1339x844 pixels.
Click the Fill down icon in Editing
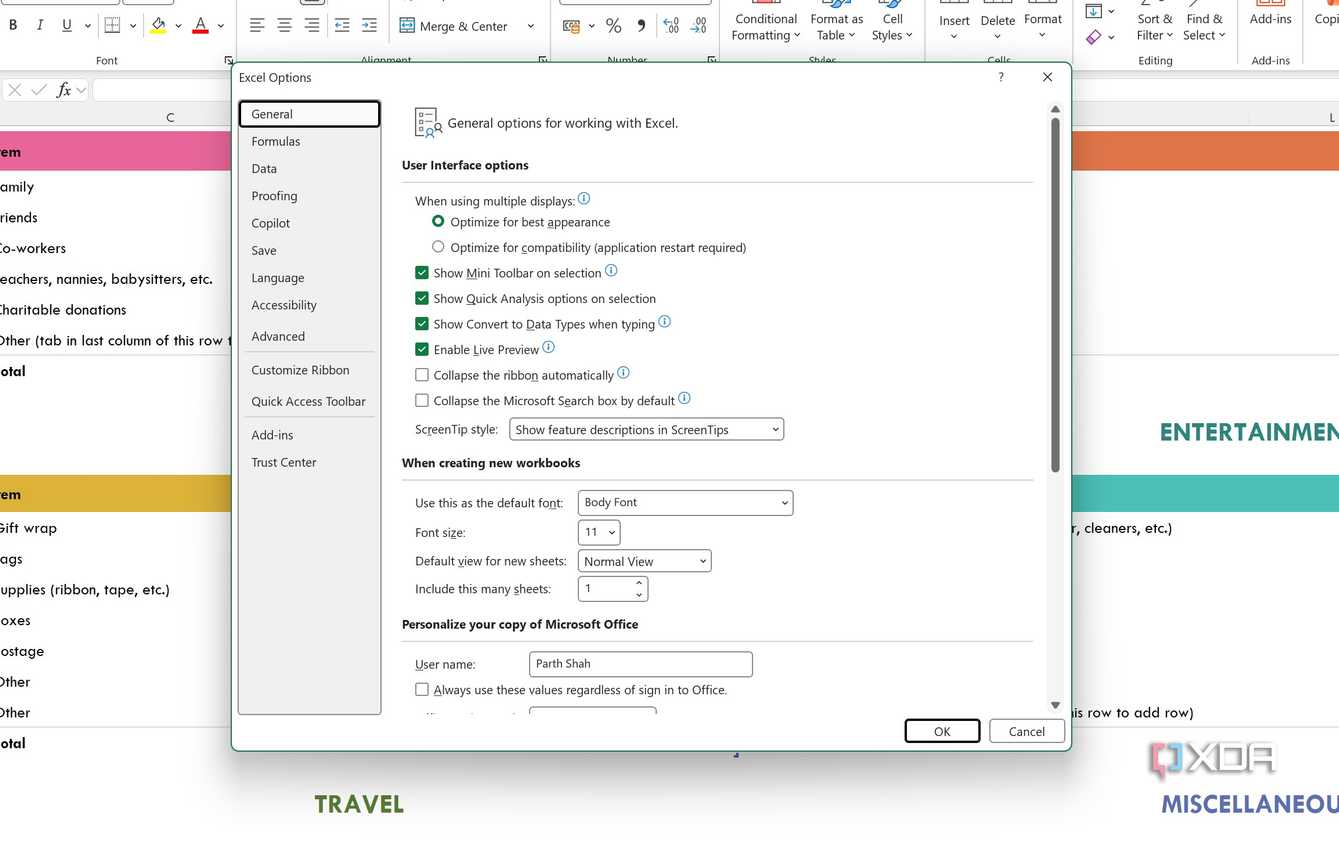[1094, 11]
